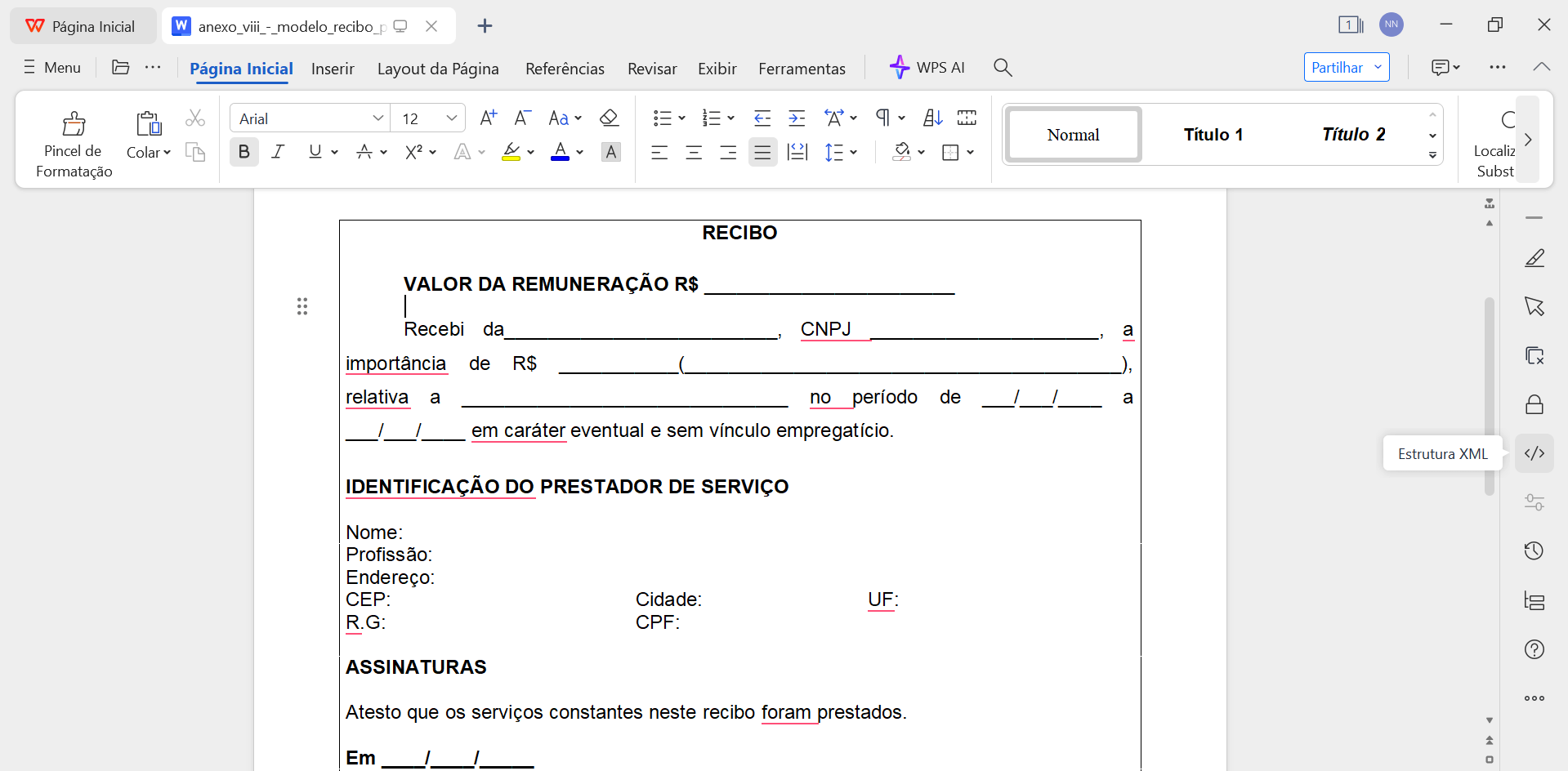
Task: Open the Estrutura XML sidebar panel
Action: click(1534, 452)
